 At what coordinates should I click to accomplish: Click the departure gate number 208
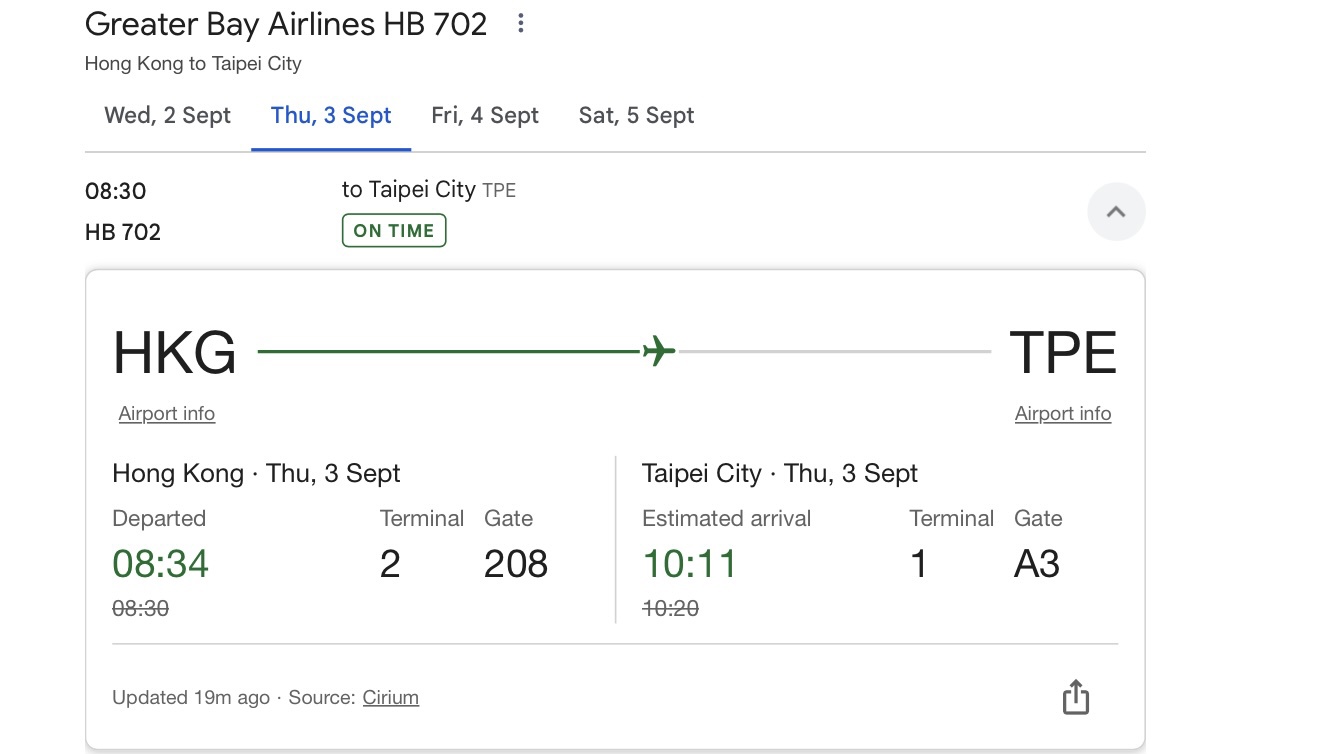(516, 564)
